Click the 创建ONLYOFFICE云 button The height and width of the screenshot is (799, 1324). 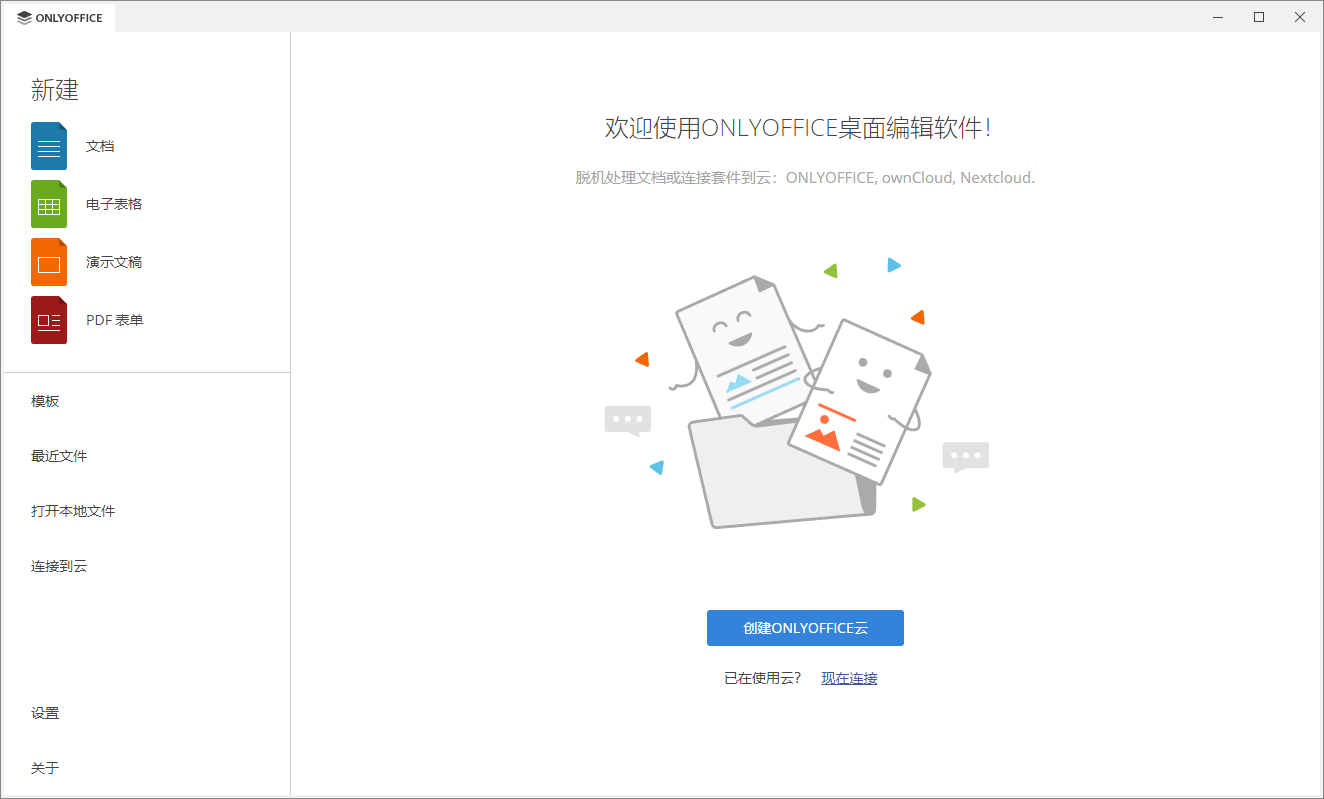pyautogui.click(x=805, y=628)
